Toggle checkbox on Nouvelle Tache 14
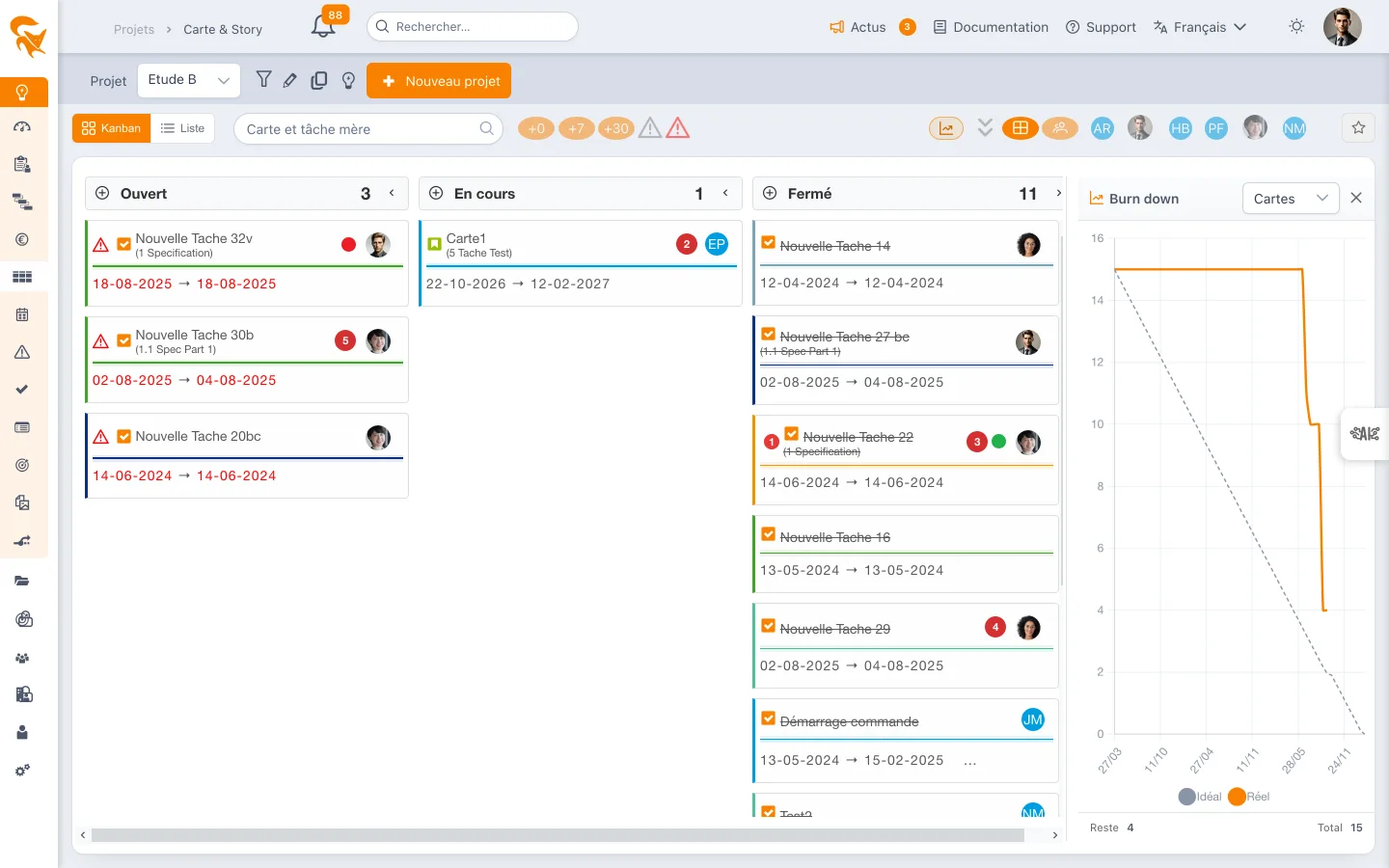Screen dimensions: 1389x868 (x=768, y=243)
